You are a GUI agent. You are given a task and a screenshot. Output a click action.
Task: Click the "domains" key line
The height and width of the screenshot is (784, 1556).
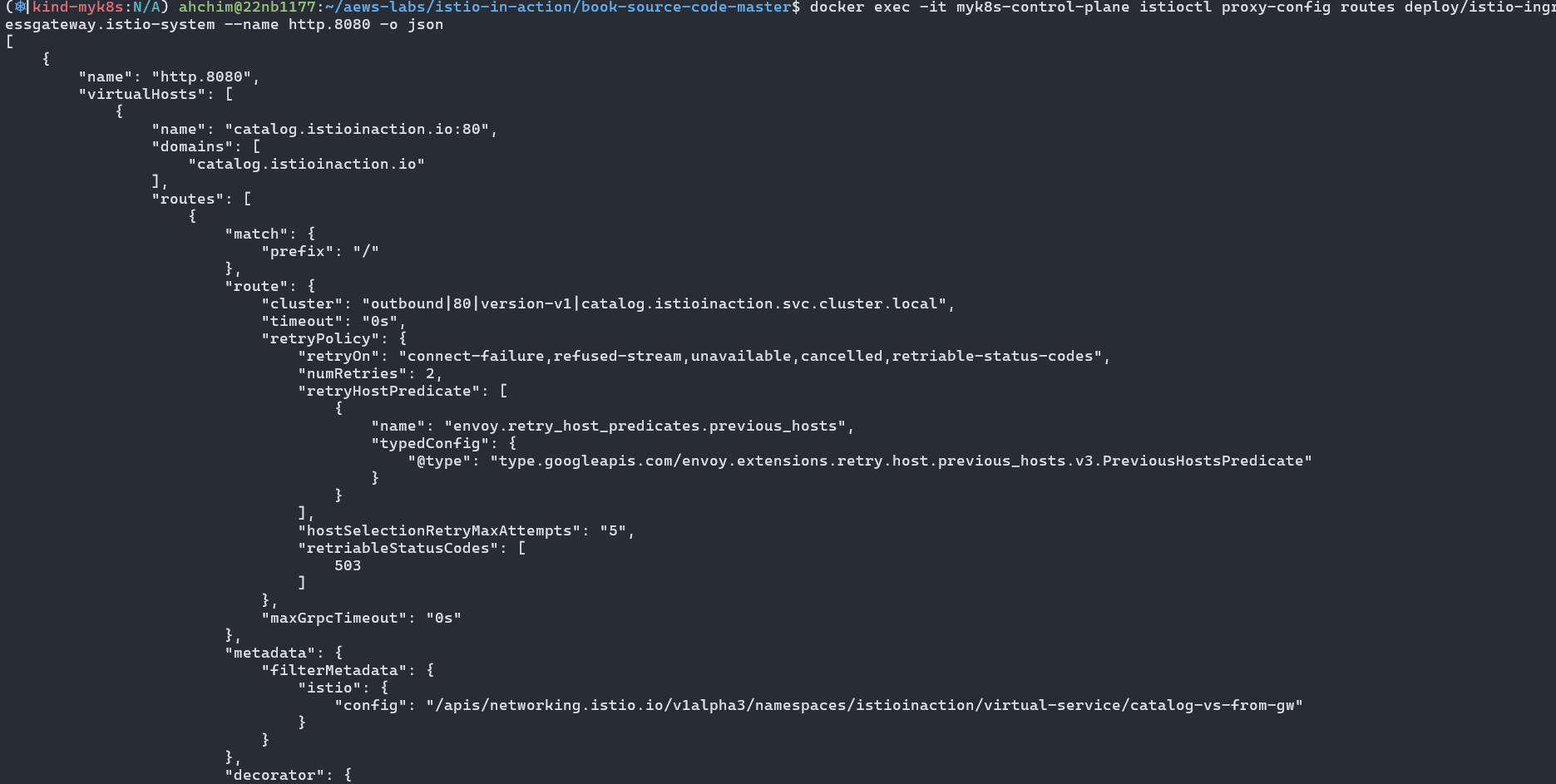[x=206, y=146]
